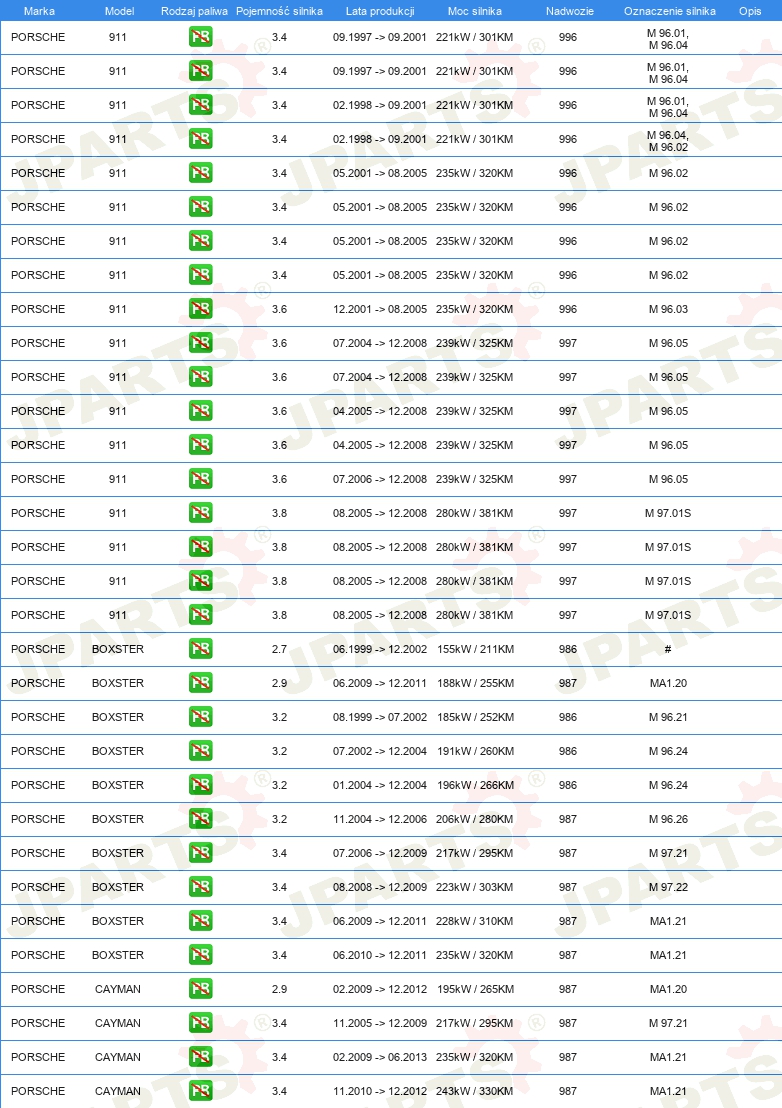Click petrol icon in Boxster M 97.22 row
Image resolution: width=782 pixels, height=1108 pixels.
coord(201,887)
